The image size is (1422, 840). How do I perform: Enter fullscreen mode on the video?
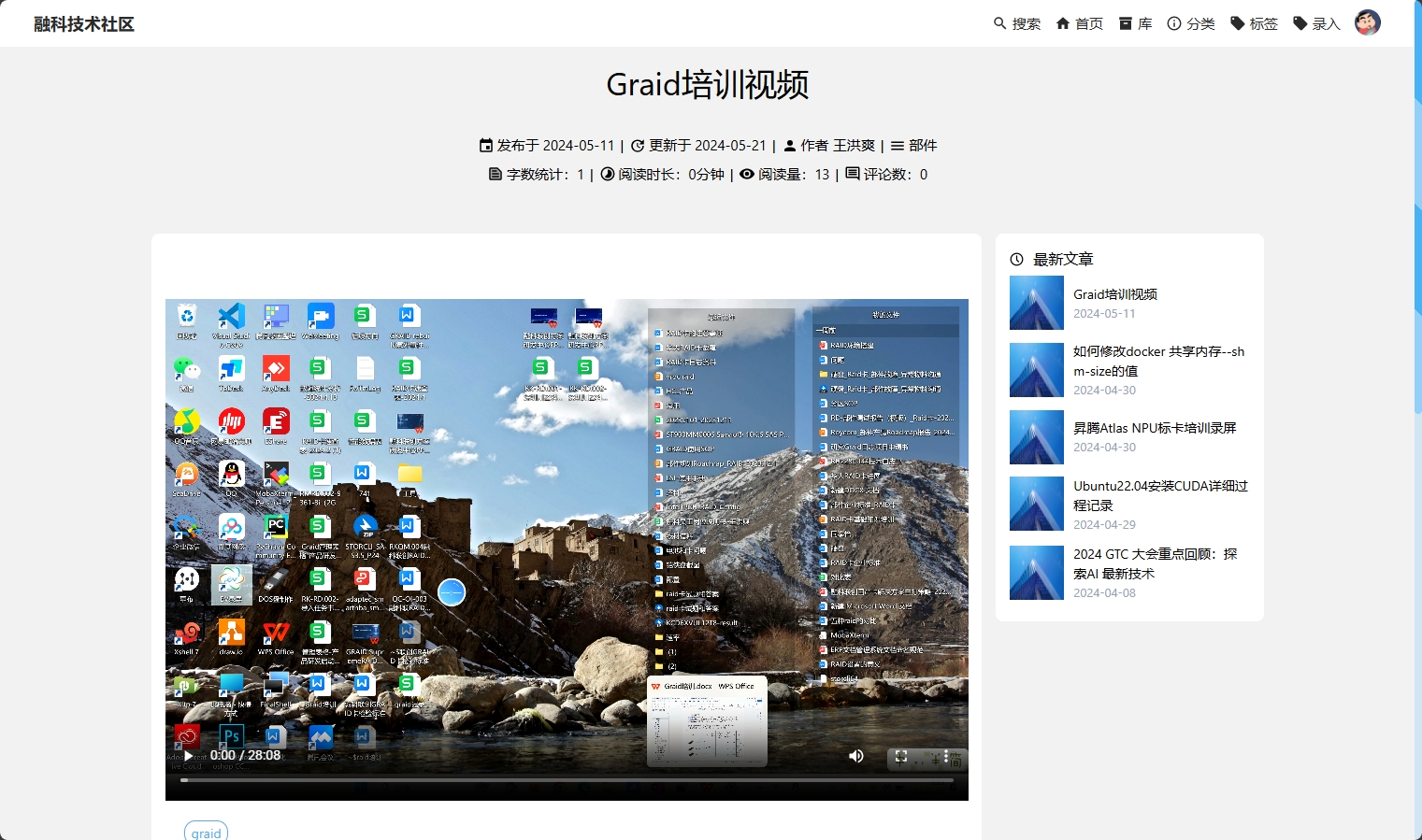click(901, 756)
